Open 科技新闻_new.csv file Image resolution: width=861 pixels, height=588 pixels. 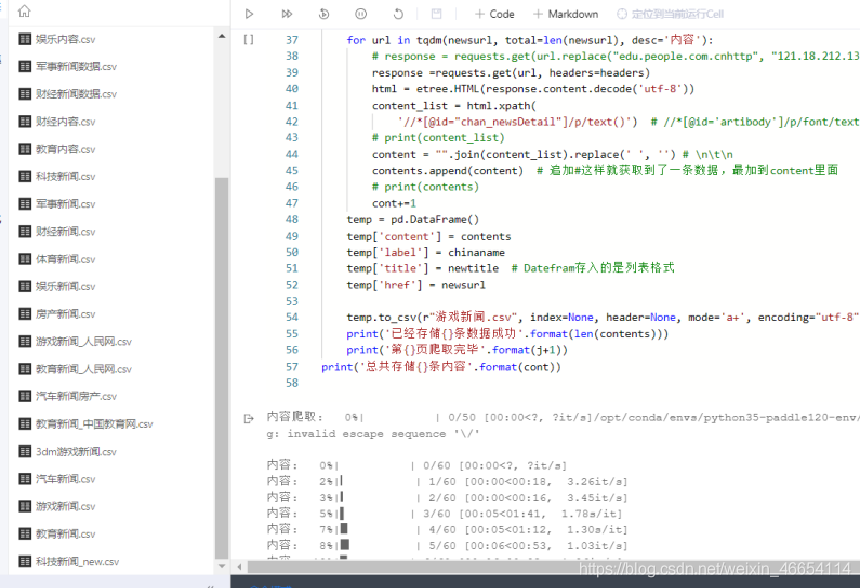pos(77,562)
